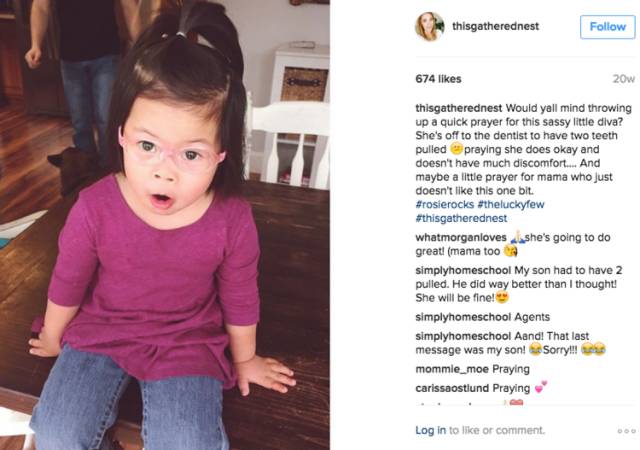The image size is (640, 450).
Task: Click the 20w post timestamp
Action: (x=624, y=79)
